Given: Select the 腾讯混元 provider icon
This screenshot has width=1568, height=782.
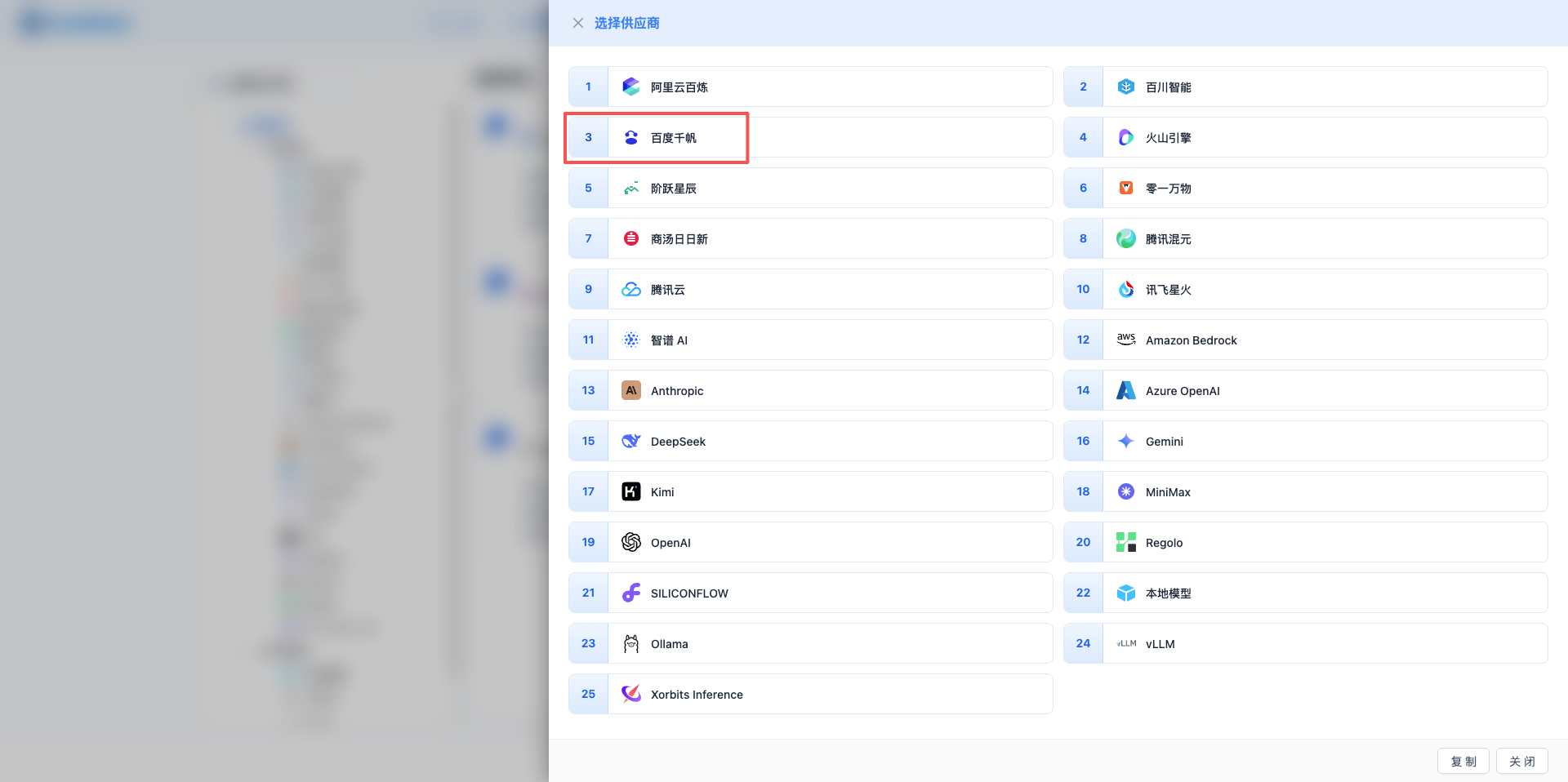Looking at the screenshot, I should point(1125,238).
